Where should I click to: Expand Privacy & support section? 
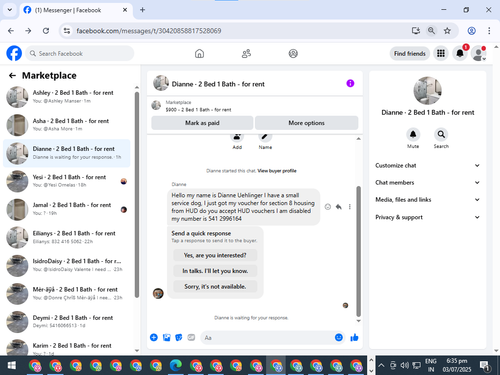427,217
